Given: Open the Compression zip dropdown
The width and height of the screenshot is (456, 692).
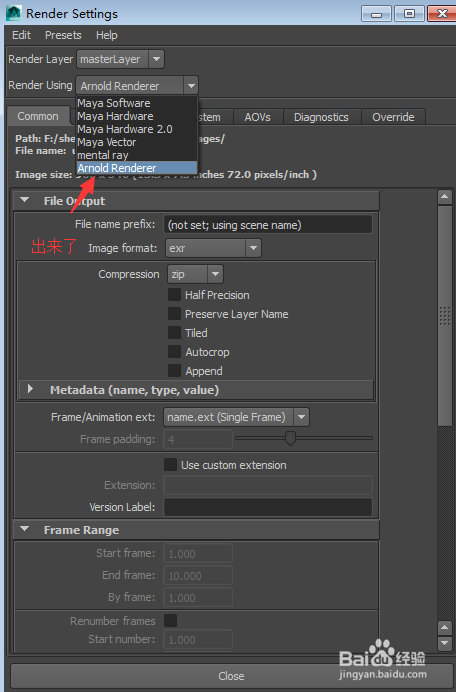Looking at the screenshot, I should (195, 274).
